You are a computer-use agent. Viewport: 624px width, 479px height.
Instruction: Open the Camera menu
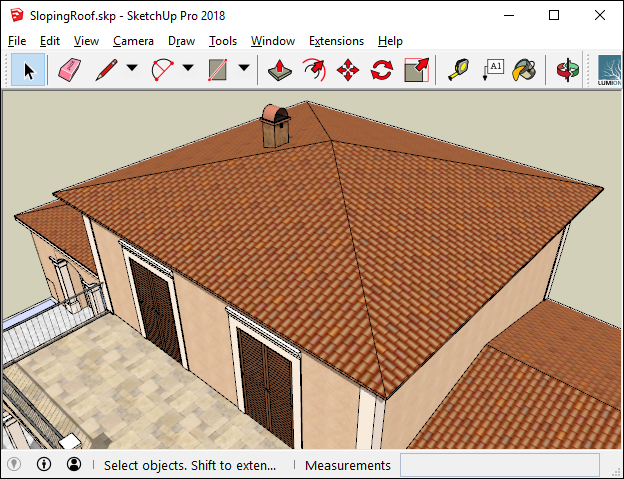tap(133, 41)
